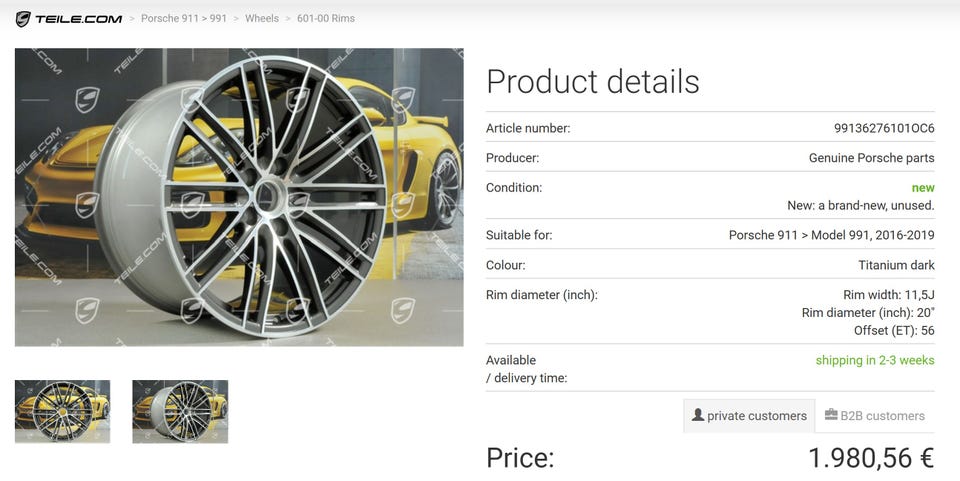The image size is (960, 481).
Task: Open the 601-00 Rims breadcrumb link
Action: pyautogui.click(x=325, y=19)
